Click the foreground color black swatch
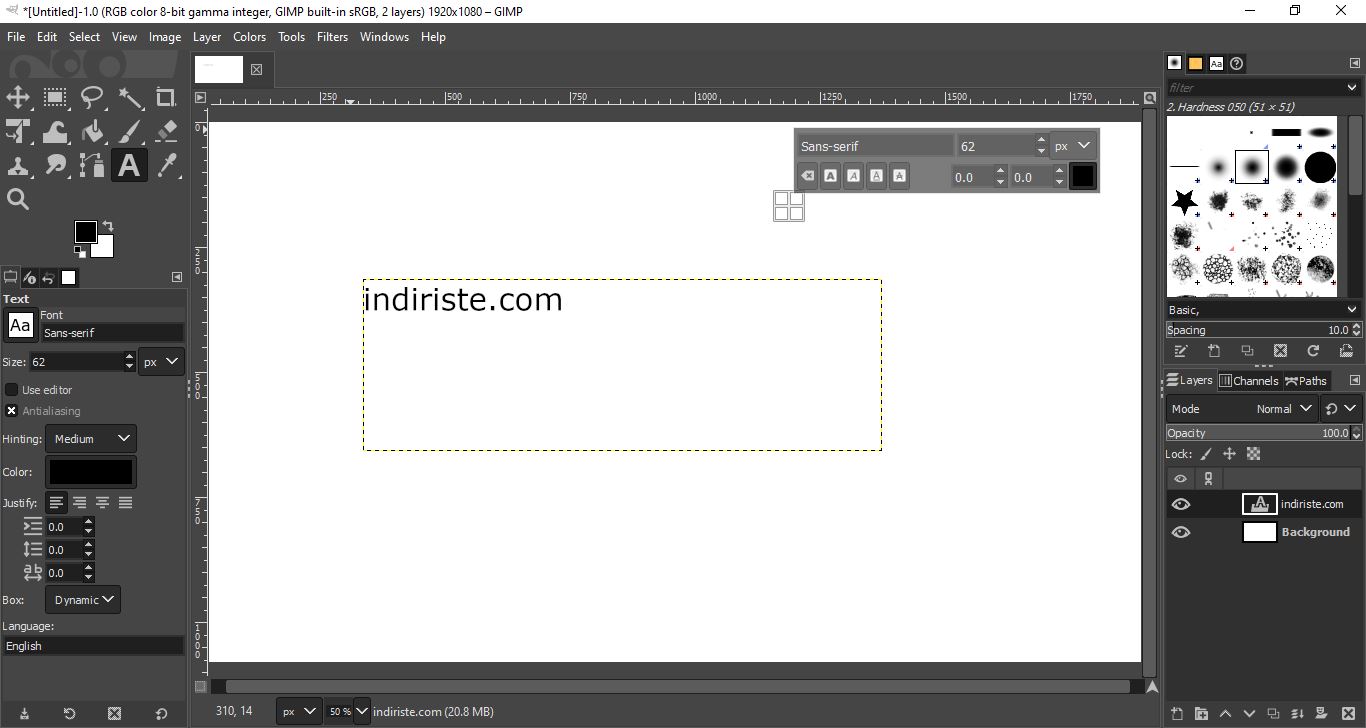 [x=86, y=232]
